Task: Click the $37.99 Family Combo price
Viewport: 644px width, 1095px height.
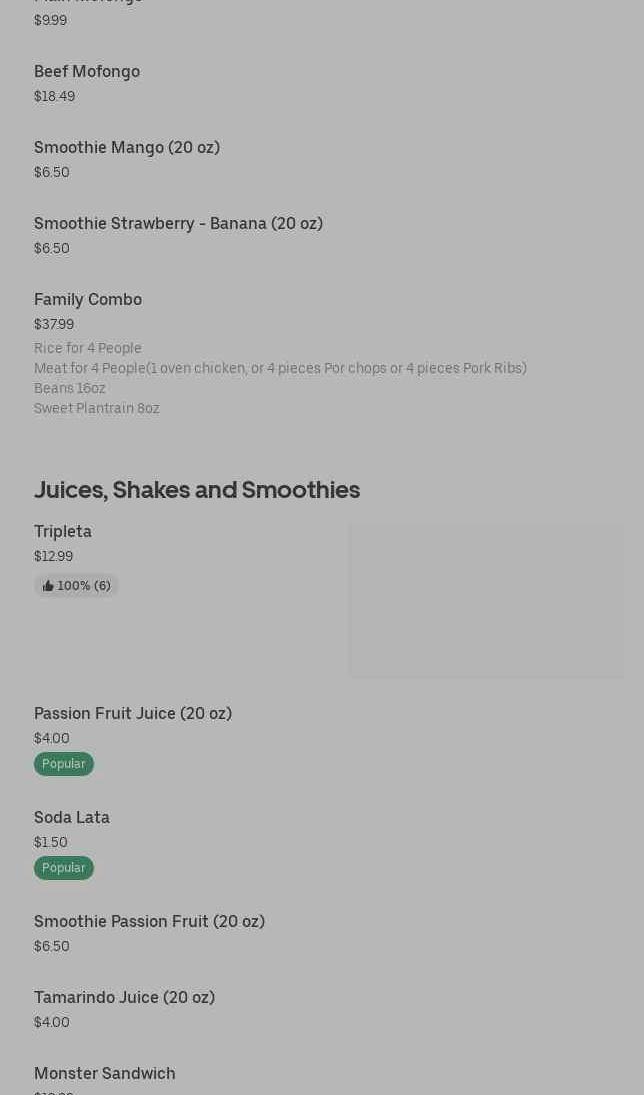Action: 54,325
